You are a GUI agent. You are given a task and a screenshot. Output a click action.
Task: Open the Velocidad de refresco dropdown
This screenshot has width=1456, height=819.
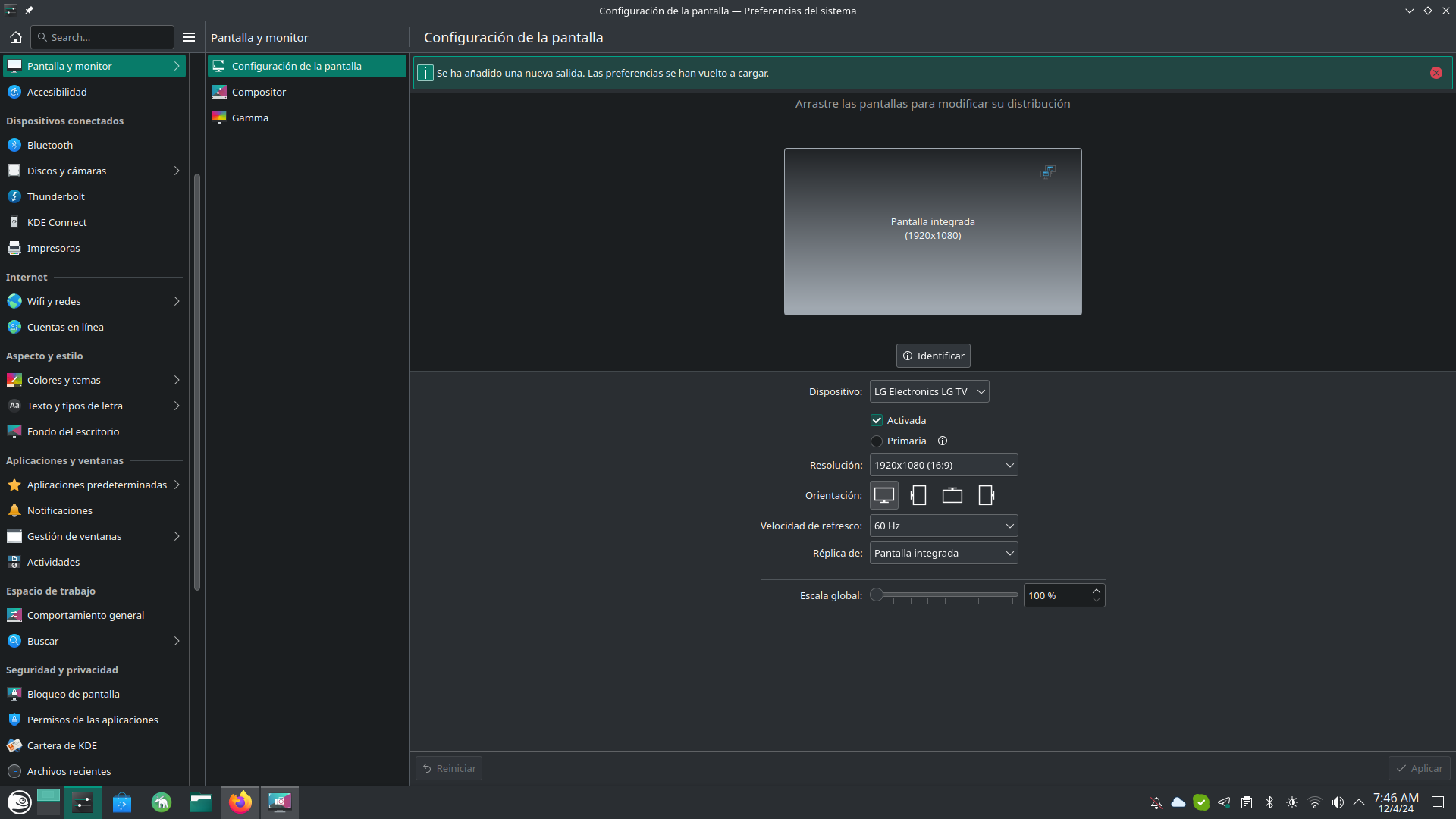click(x=943, y=526)
